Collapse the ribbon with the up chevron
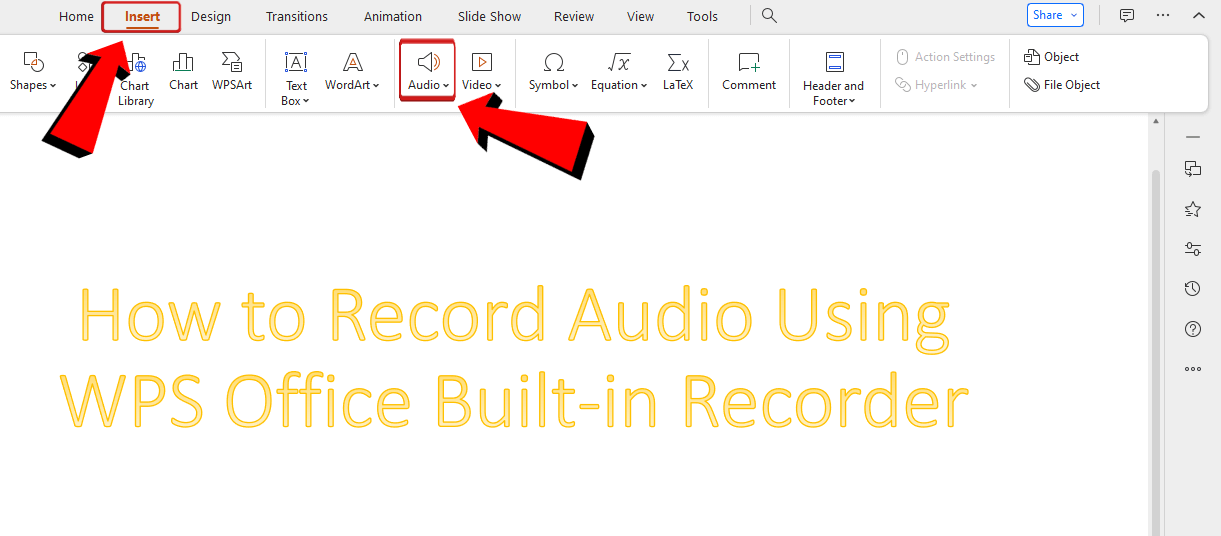This screenshot has width=1221, height=536. 1198,15
